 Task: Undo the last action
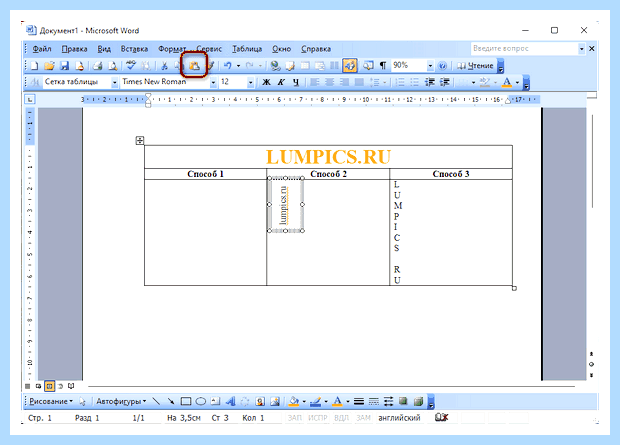(x=227, y=66)
